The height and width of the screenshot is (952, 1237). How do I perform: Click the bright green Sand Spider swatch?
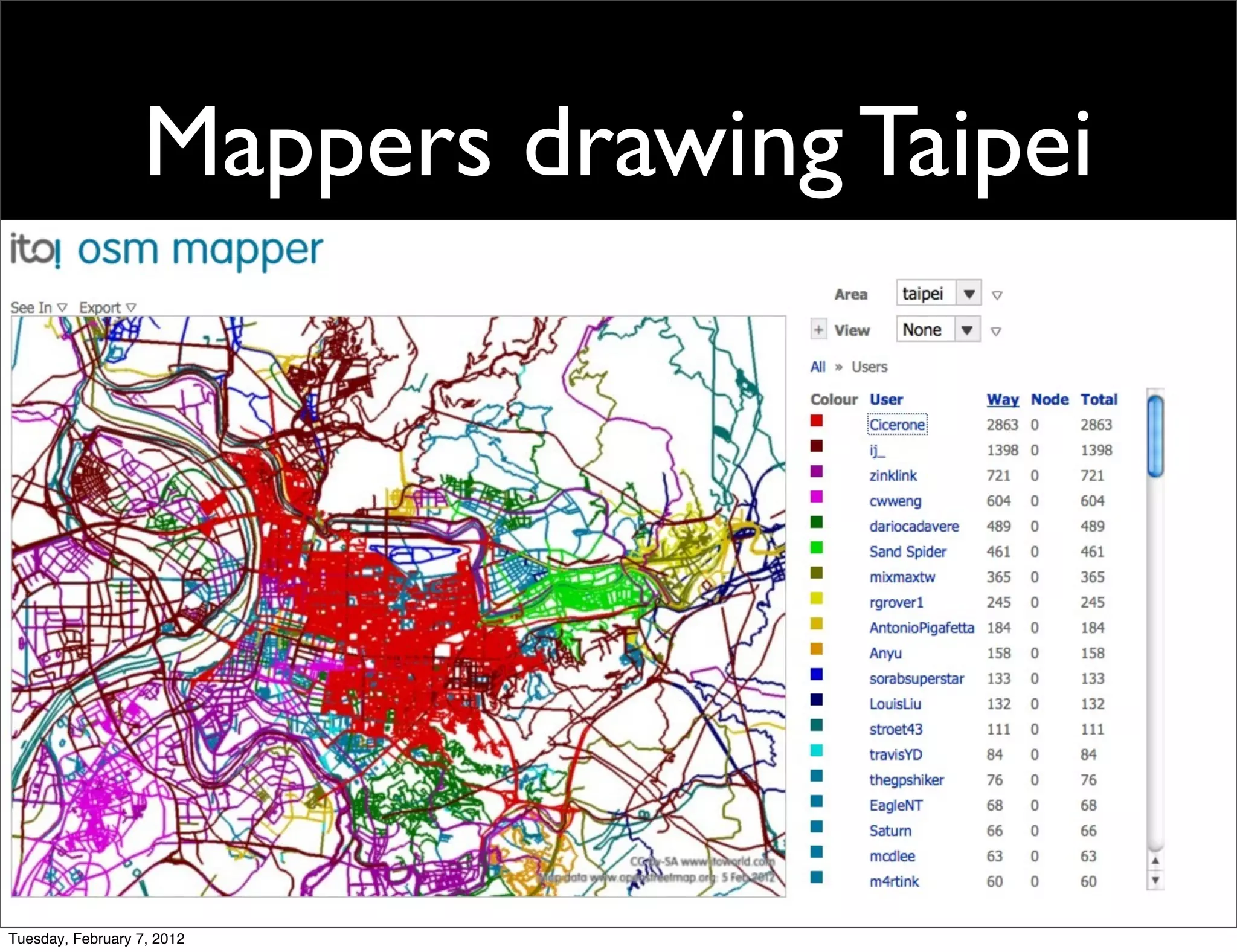tap(817, 548)
